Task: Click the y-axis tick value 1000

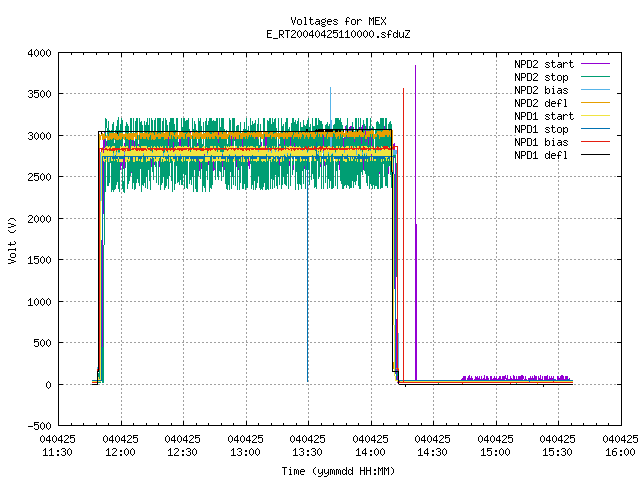Action: click(x=40, y=302)
